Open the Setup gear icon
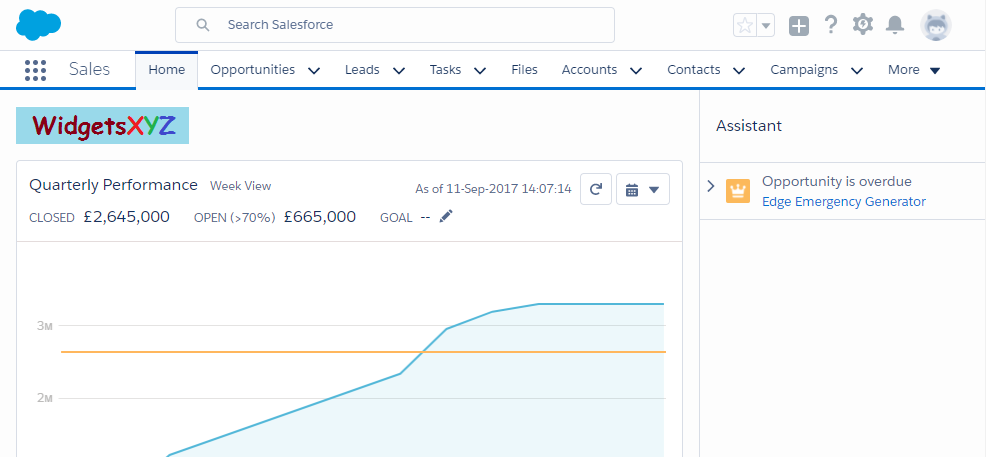The image size is (986, 457). click(x=863, y=25)
